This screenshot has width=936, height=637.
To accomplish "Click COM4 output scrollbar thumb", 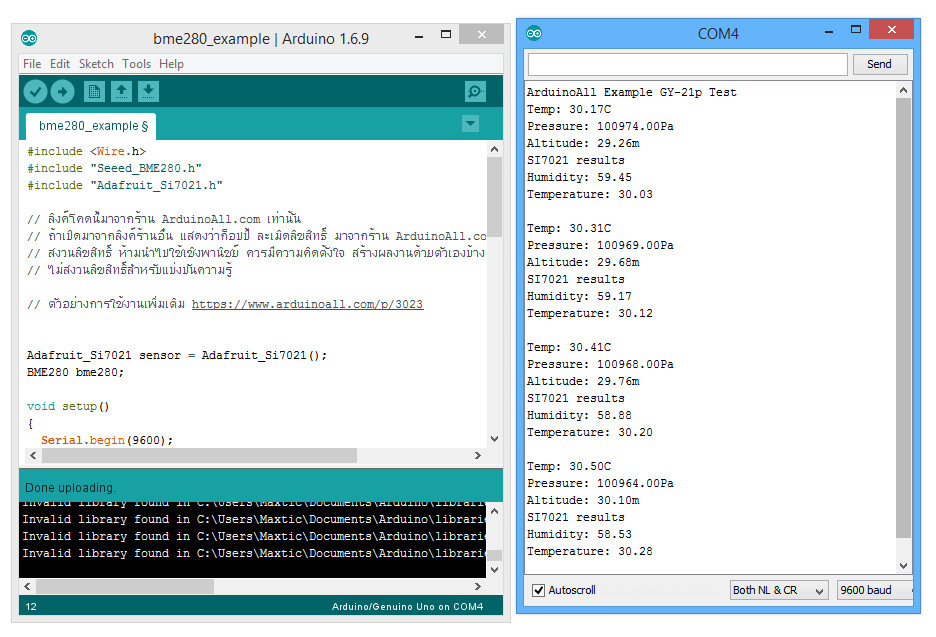I will [x=904, y=319].
